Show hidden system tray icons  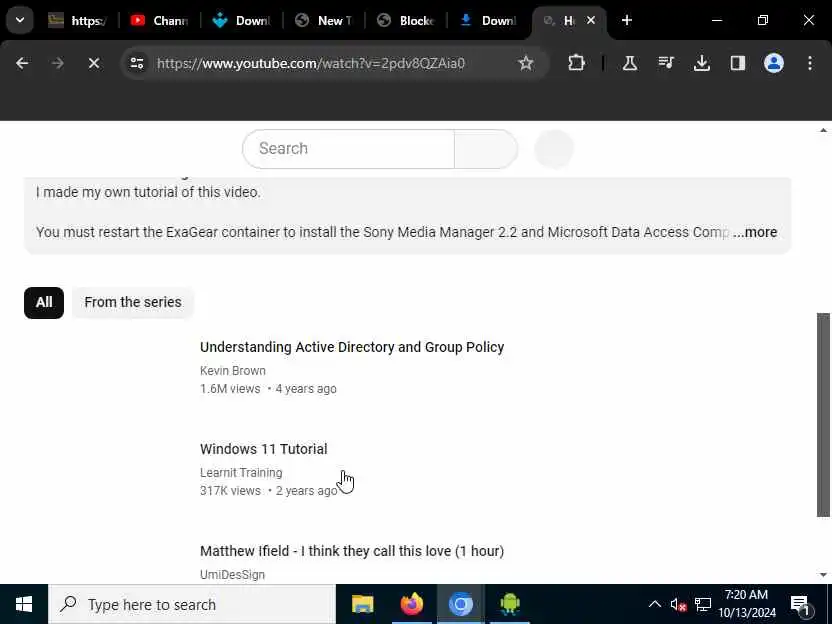click(x=655, y=604)
